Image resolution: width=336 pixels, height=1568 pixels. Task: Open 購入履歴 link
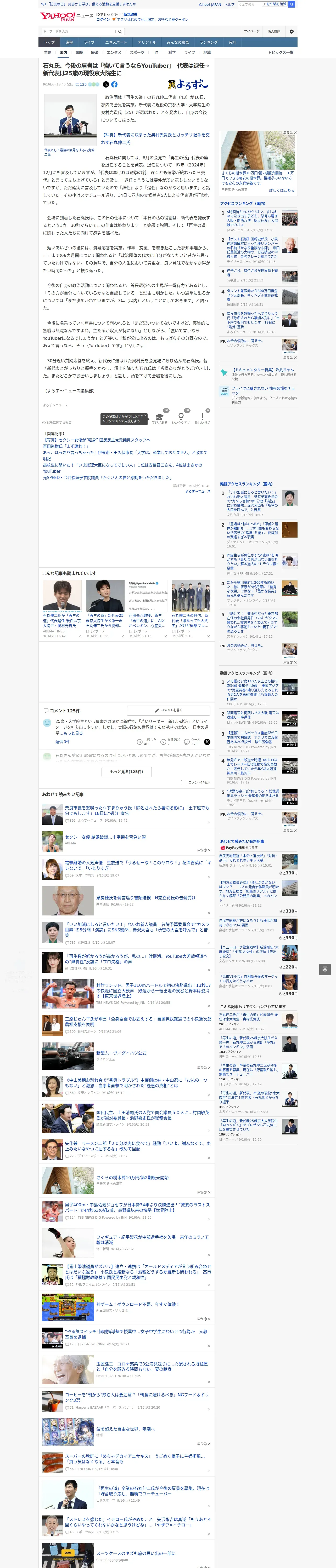(274, 31)
